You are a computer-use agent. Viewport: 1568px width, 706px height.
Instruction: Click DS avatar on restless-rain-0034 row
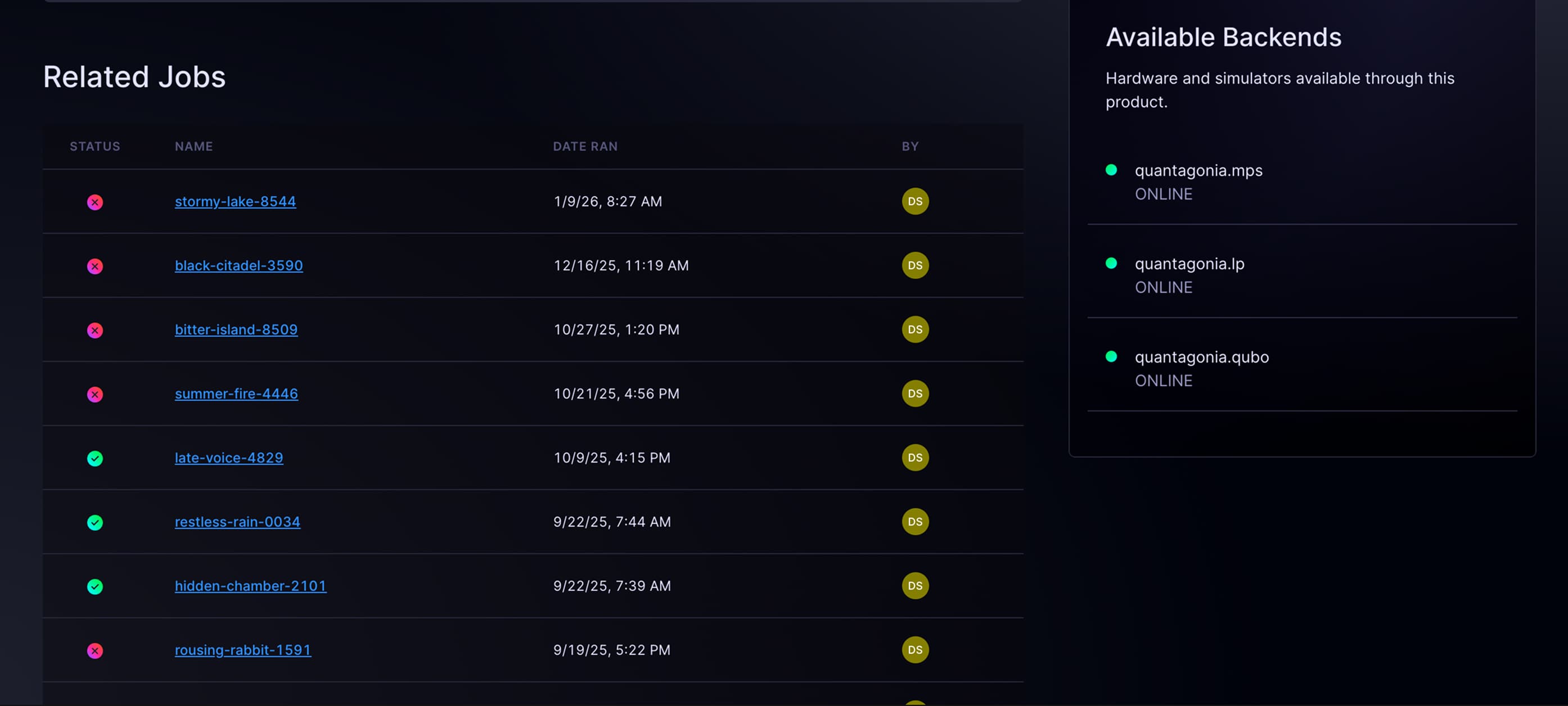(914, 522)
